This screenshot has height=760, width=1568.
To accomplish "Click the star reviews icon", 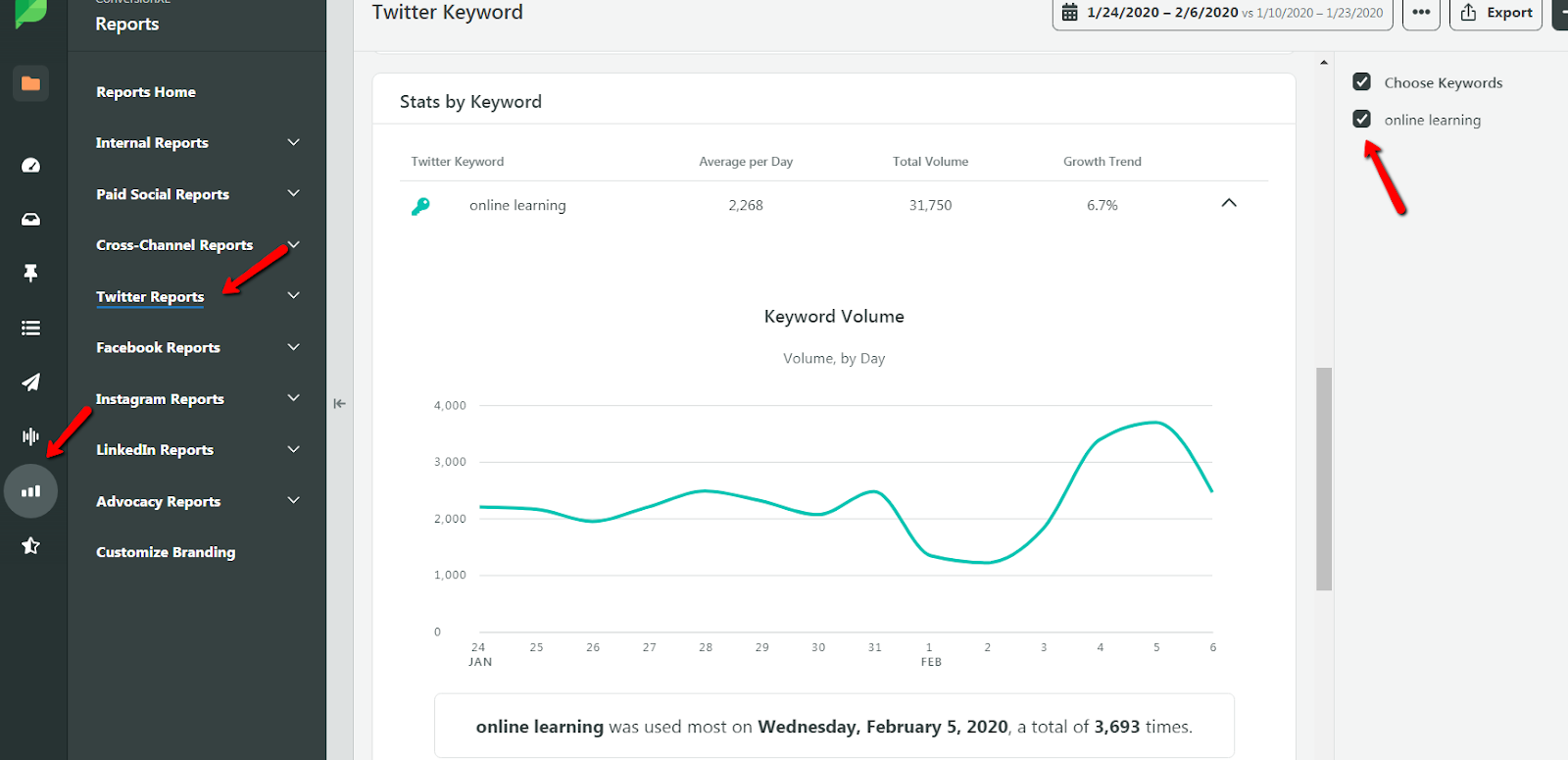I will [x=30, y=545].
